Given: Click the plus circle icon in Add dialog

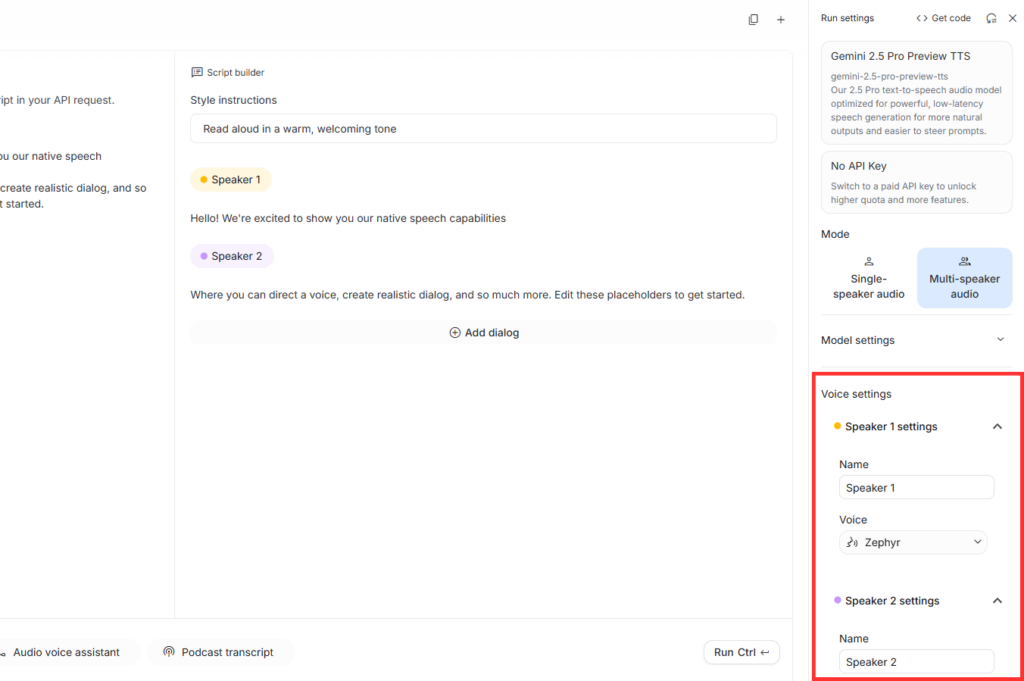Looking at the screenshot, I should pos(455,333).
